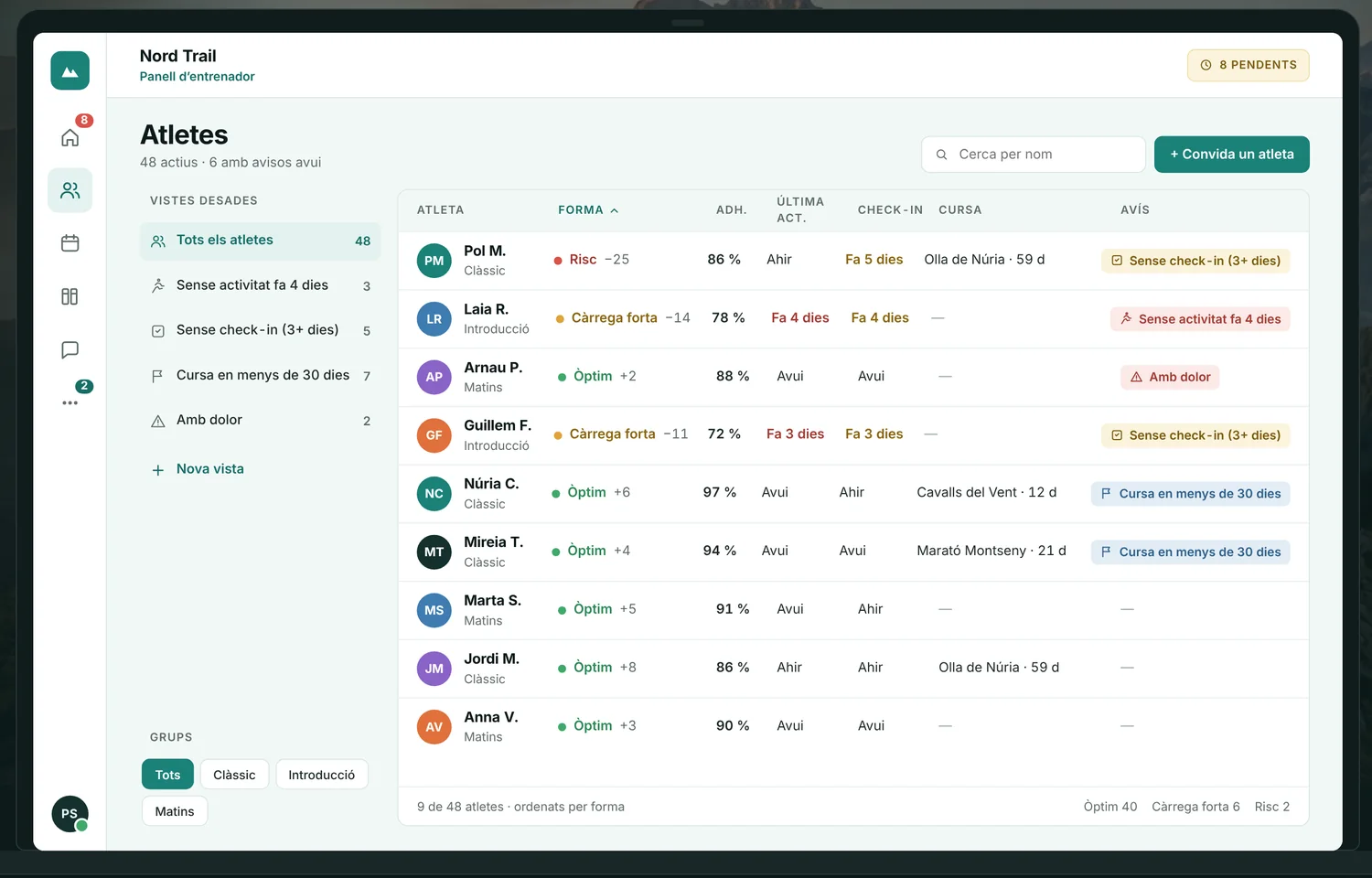The height and width of the screenshot is (878, 1372).
Task: Click Jordi M.'s JM avatar
Action: point(434,669)
